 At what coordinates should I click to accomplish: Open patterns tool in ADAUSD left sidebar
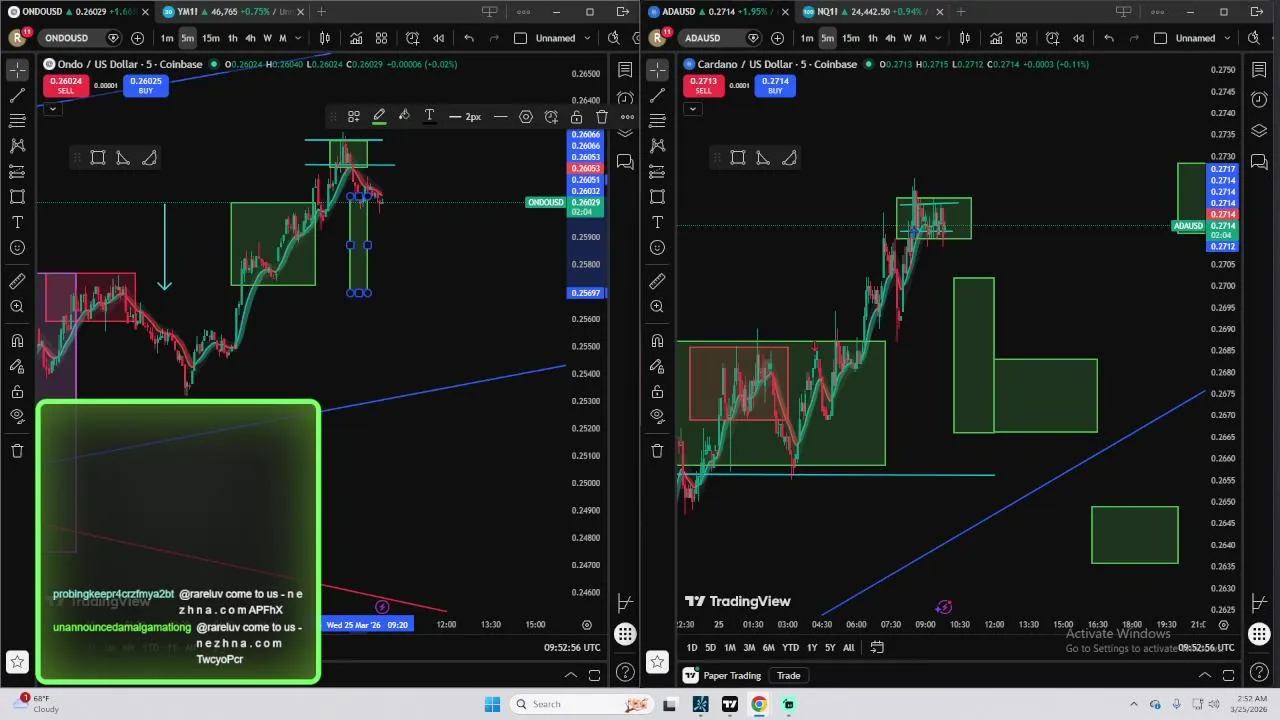(657, 146)
